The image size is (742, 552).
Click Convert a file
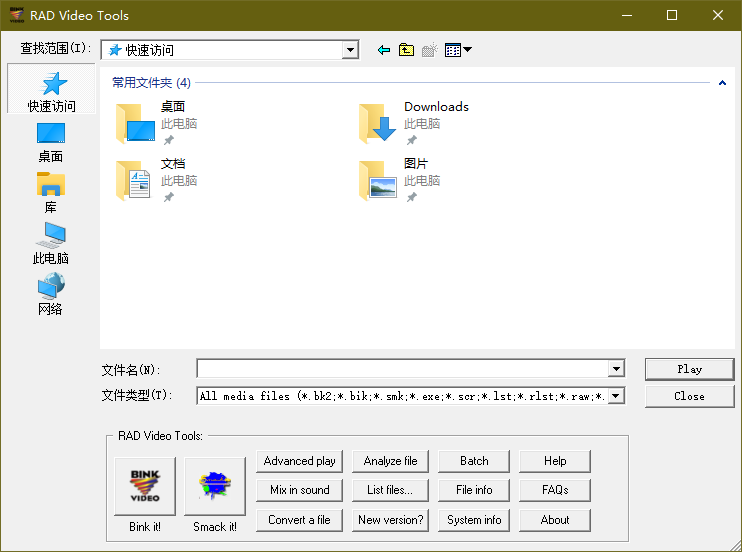pos(300,520)
